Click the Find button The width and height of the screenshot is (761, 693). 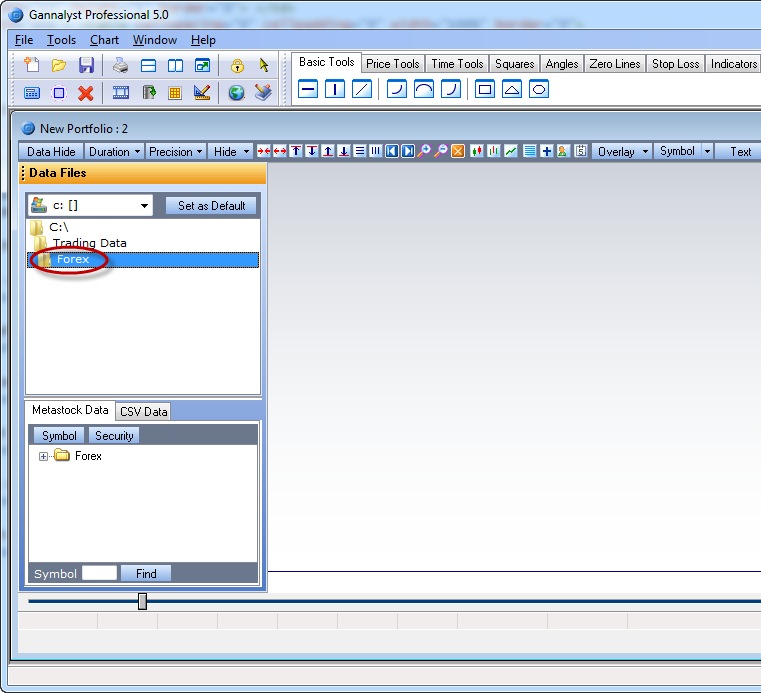[x=146, y=574]
